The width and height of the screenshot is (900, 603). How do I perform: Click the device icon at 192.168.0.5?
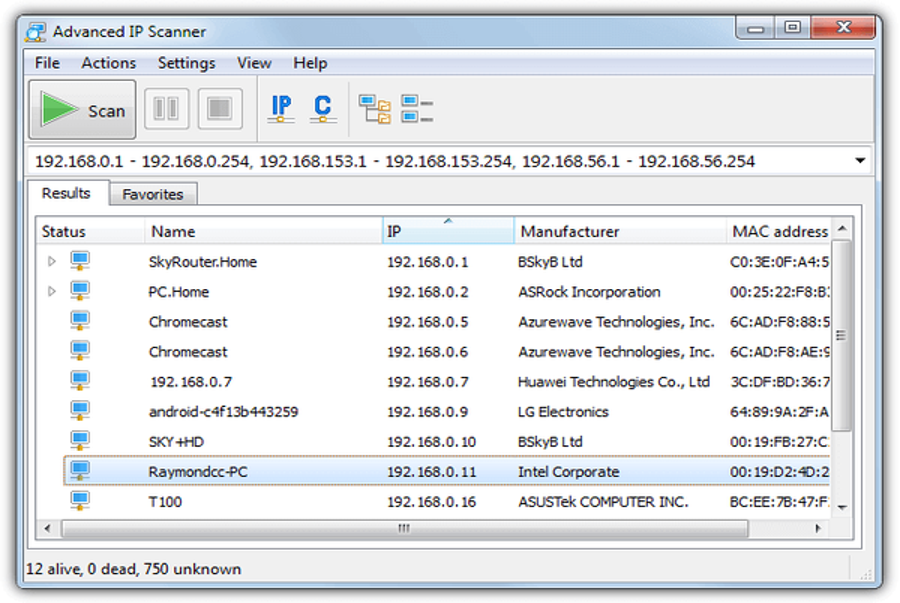coord(80,321)
